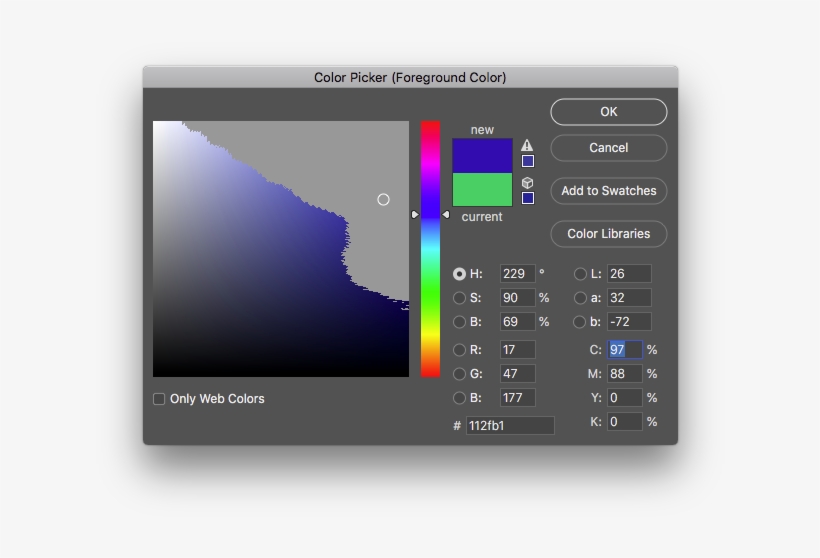The width and height of the screenshot is (820, 558).
Task: Click the not web safe cube icon
Action: coord(527,183)
